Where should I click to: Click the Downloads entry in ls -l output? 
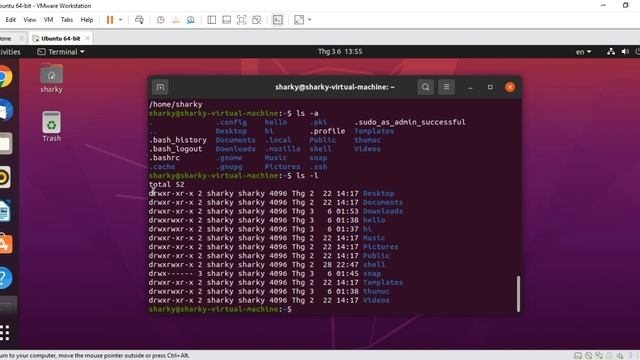tap(382, 211)
